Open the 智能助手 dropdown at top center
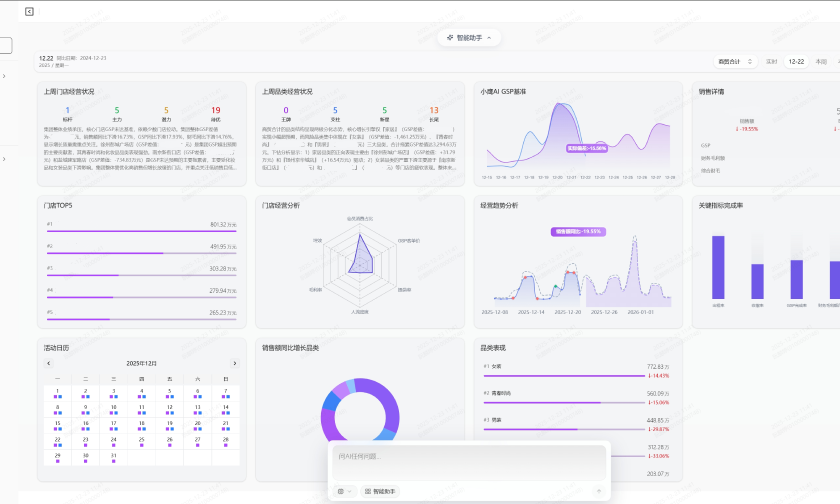Screen dimensions: 840x504 click(x=469, y=37)
